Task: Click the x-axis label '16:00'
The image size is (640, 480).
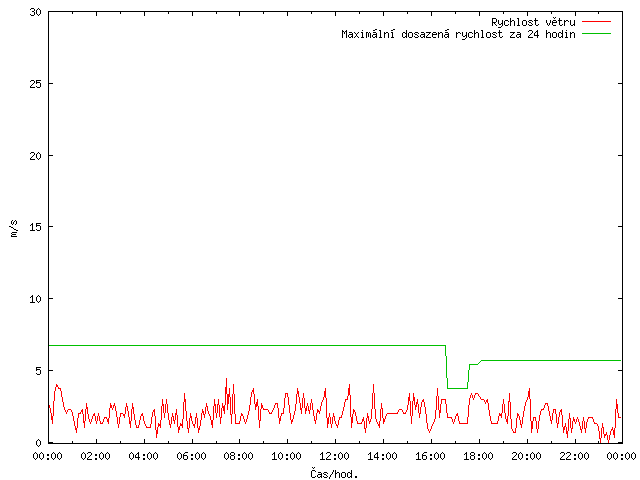Action: click(x=430, y=456)
